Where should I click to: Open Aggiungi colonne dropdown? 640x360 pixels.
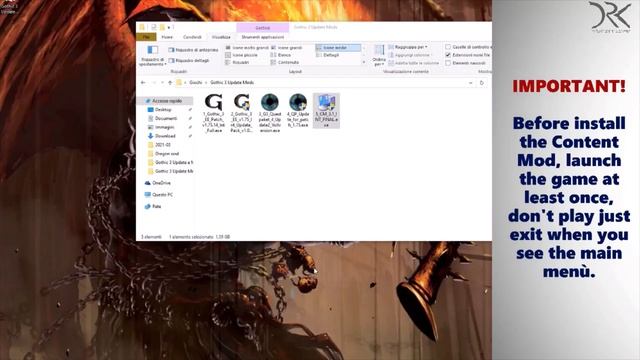point(409,55)
